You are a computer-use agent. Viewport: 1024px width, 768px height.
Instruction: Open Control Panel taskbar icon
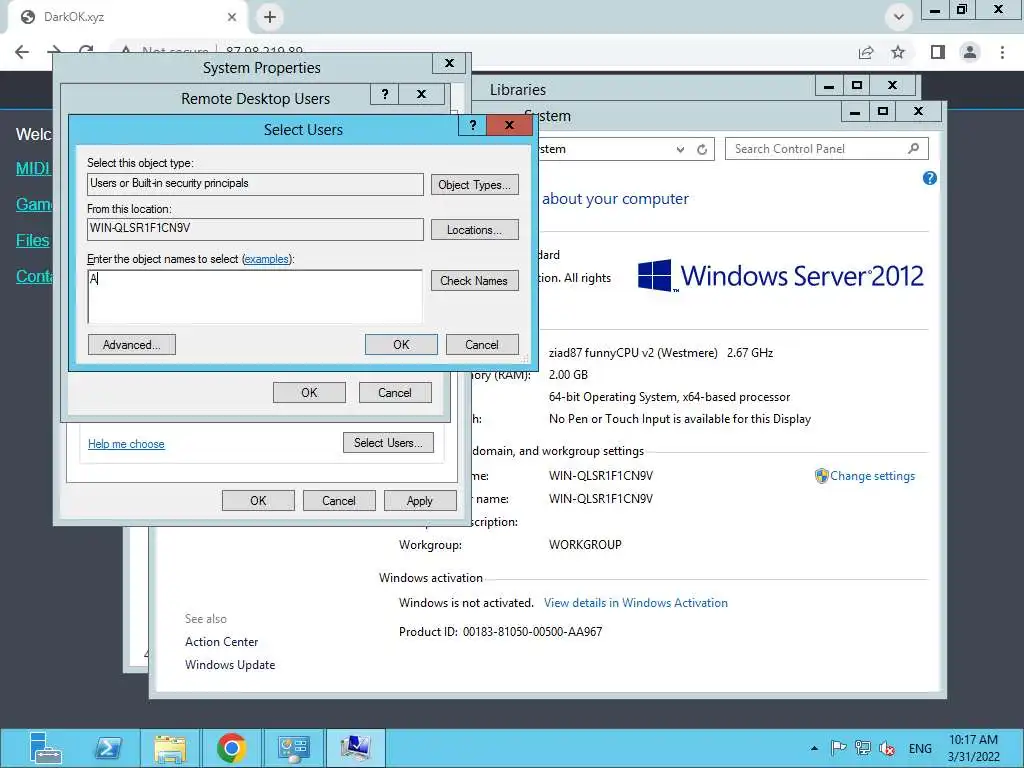click(293, 748)
